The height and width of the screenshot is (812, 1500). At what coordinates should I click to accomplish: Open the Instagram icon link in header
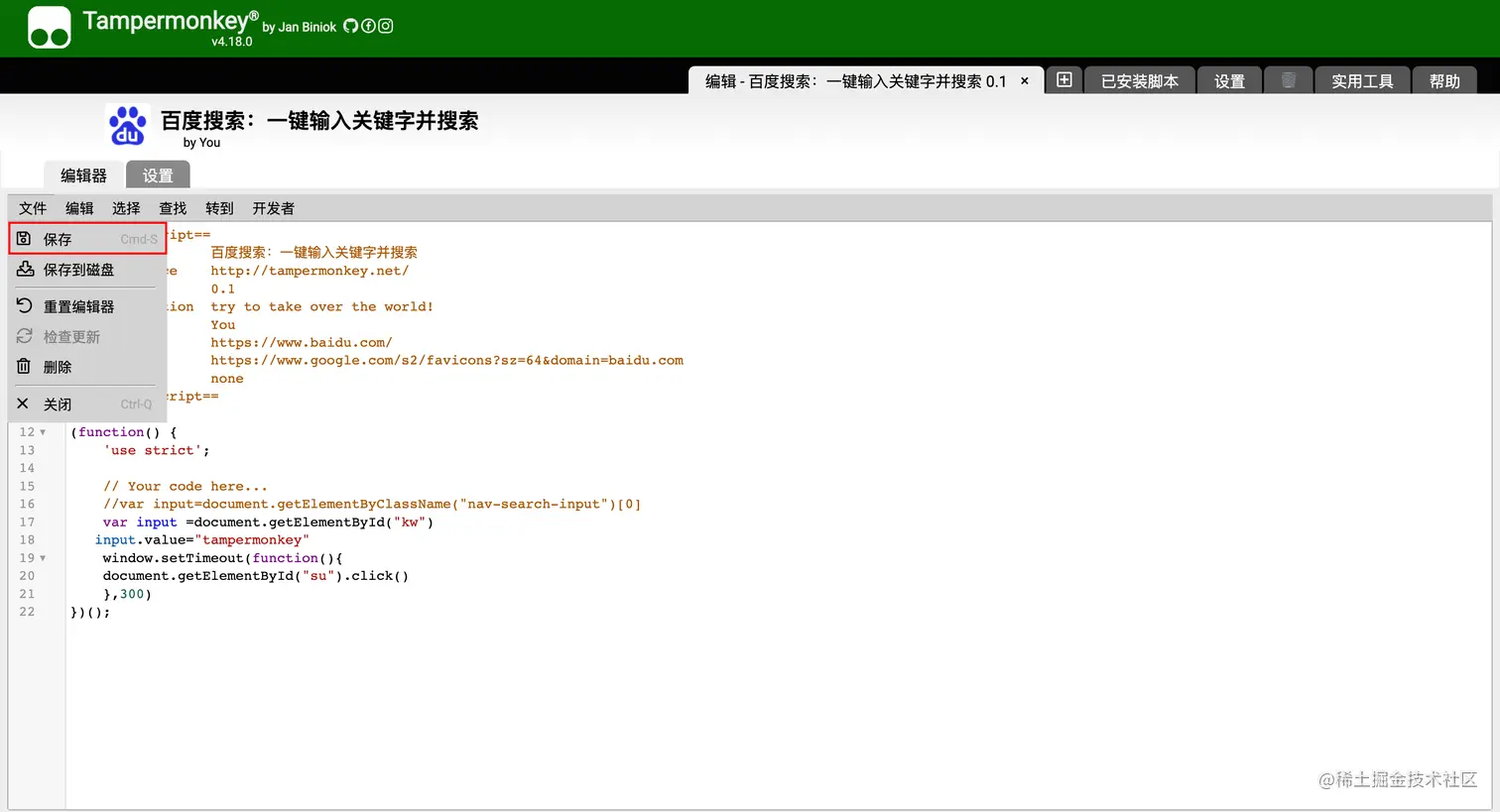tap(386, 26)
